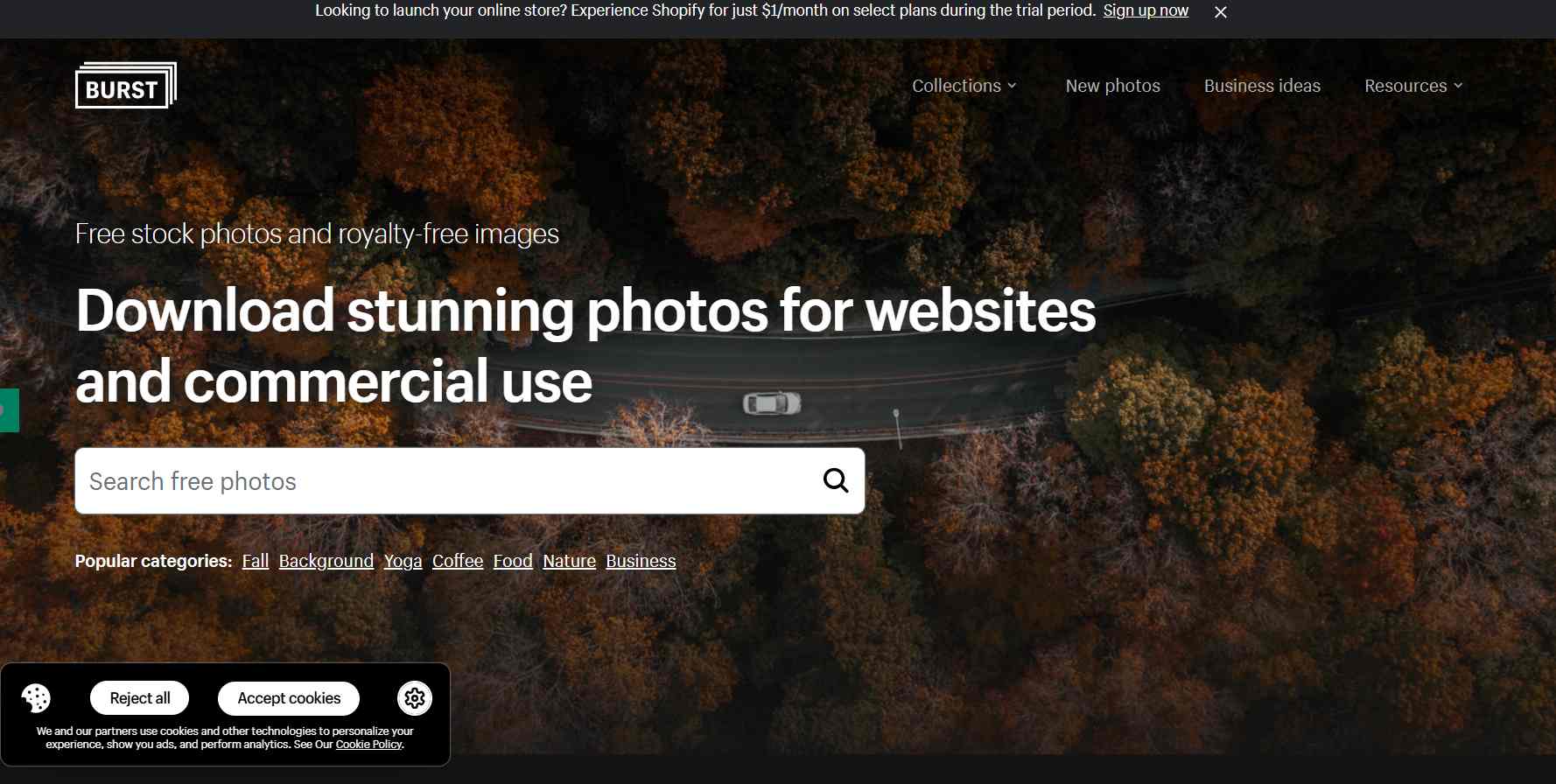Browse the Fall category
The height and width of the screenshot is (784, 1556).
(256, 561)
